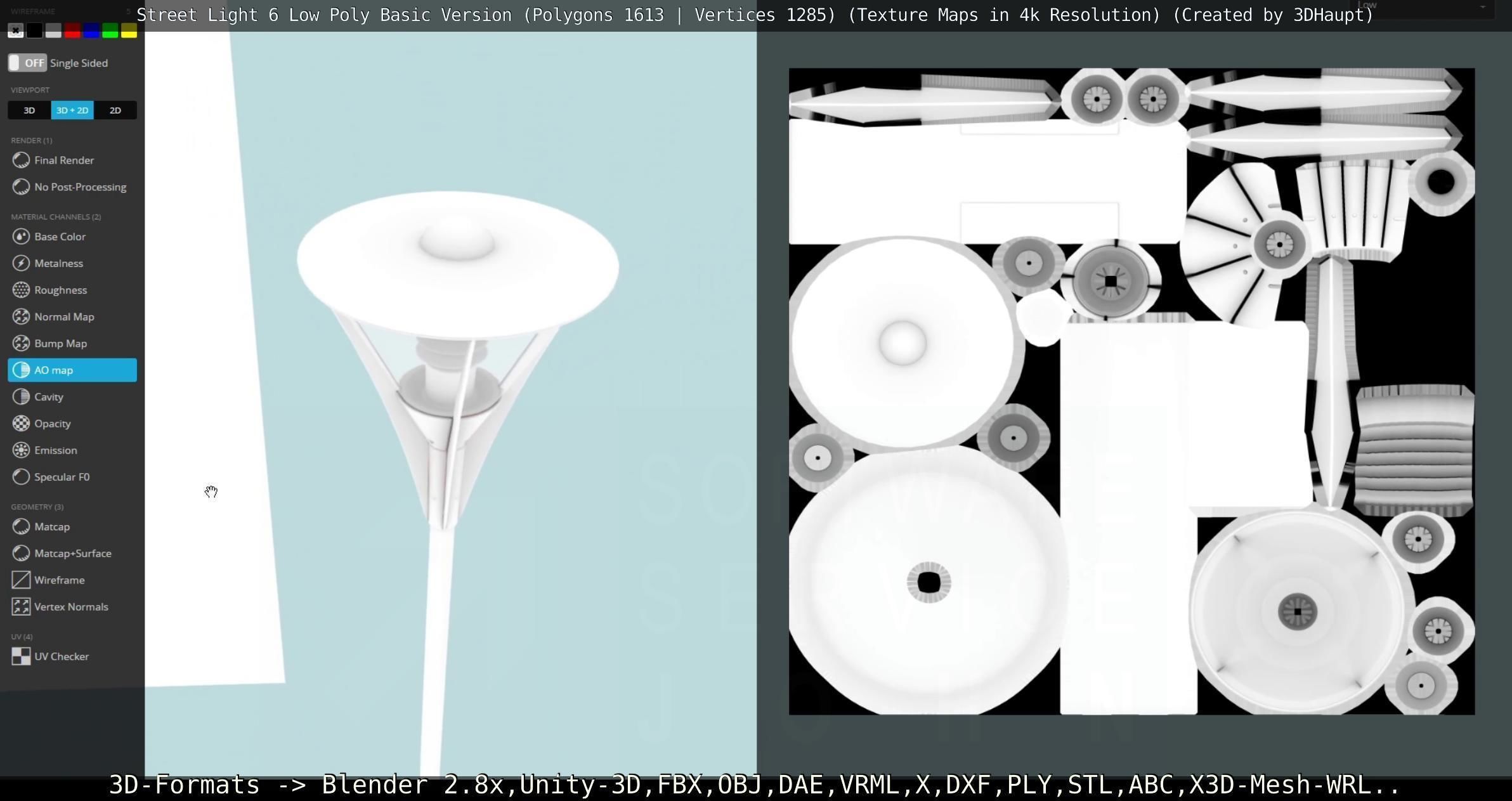The width and height of the screenshot is (1512, 801).
Task: Display the Cavity channel
Action: [72, 397]
